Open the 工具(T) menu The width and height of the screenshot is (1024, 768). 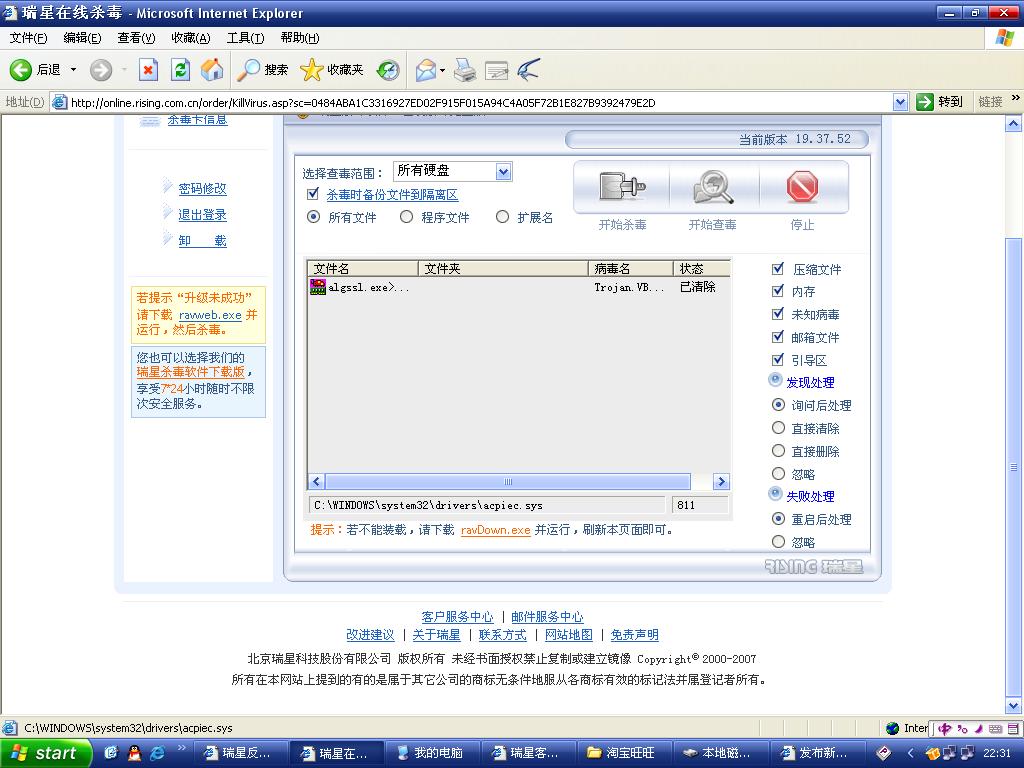[x=246, y=38]
